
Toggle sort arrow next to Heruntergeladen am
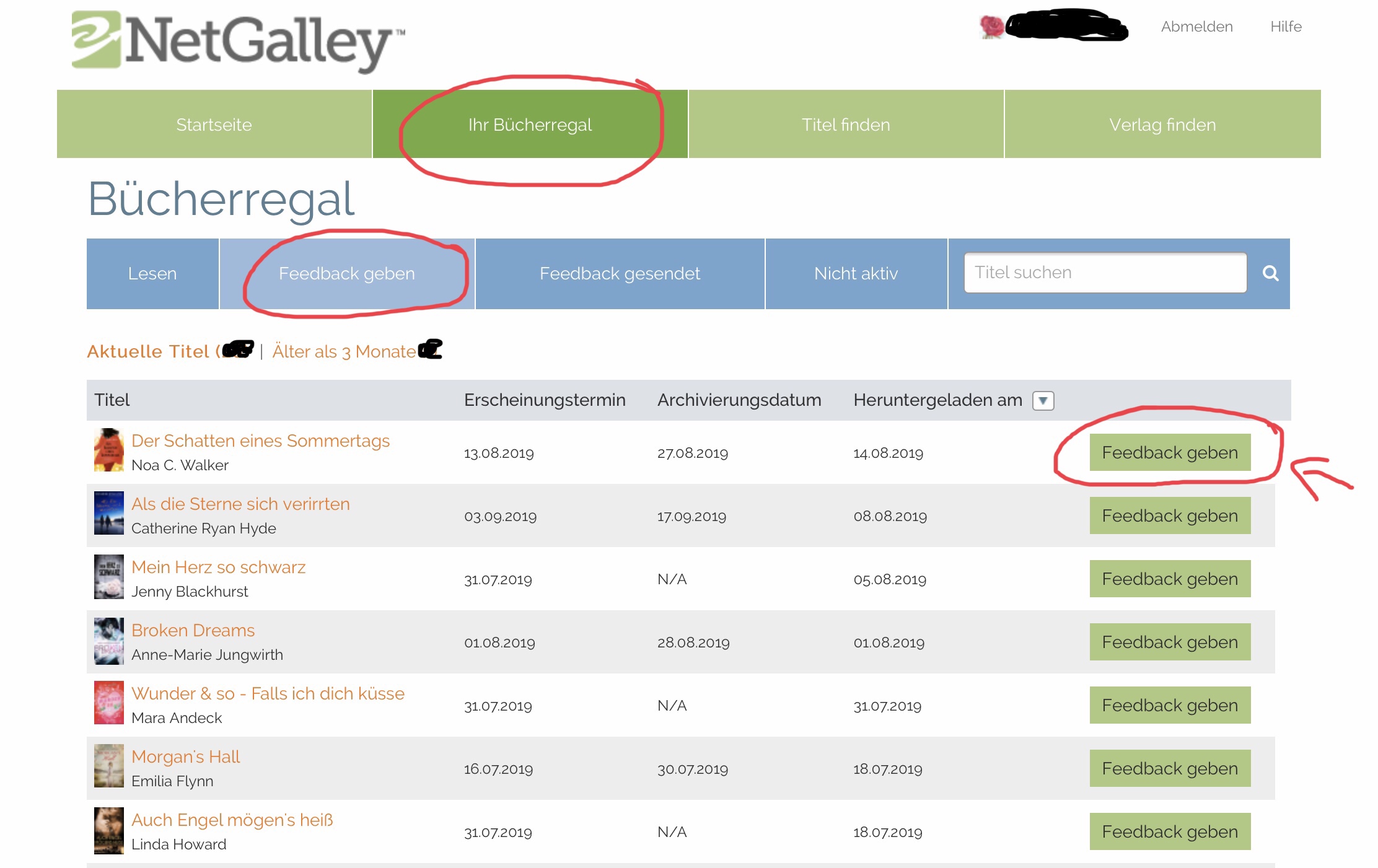(1043, 401)
